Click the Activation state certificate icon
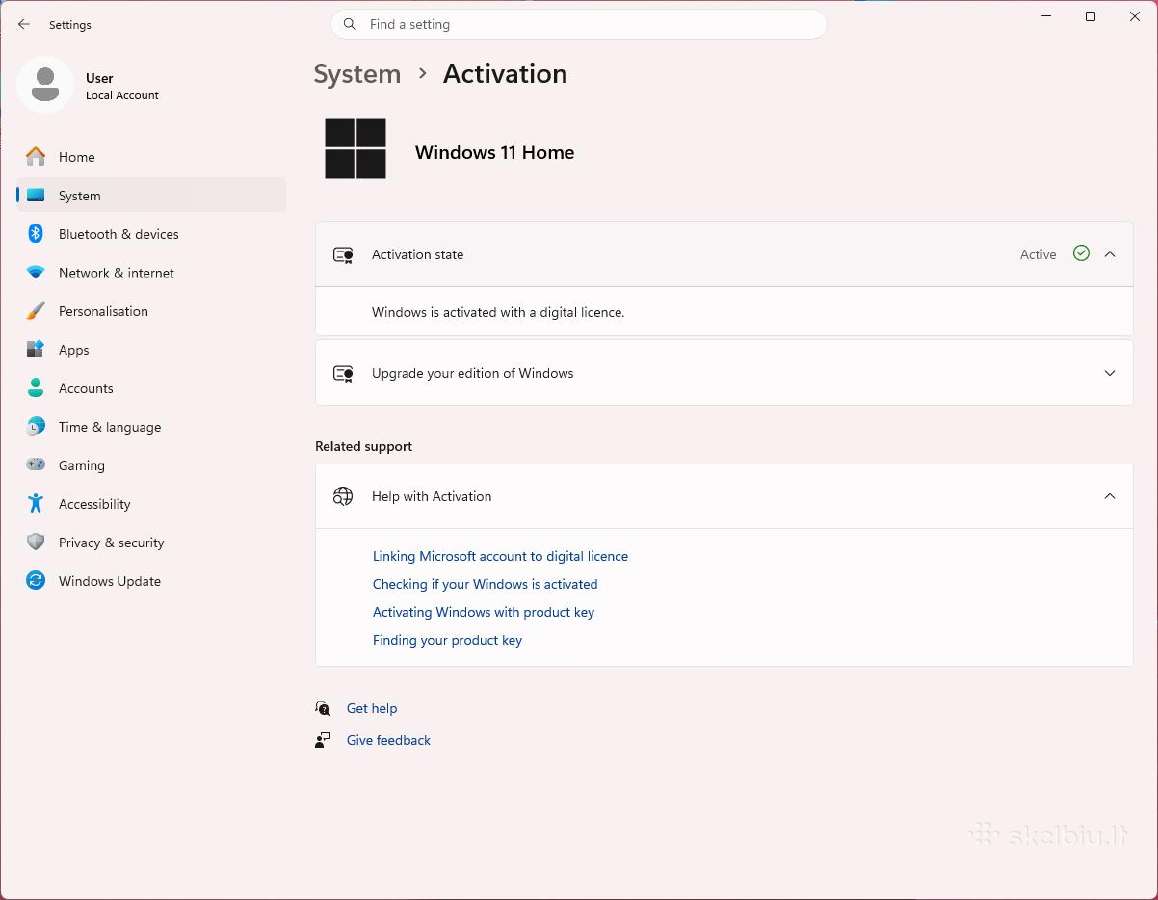 pyautogui.click(x=343, y=255)
